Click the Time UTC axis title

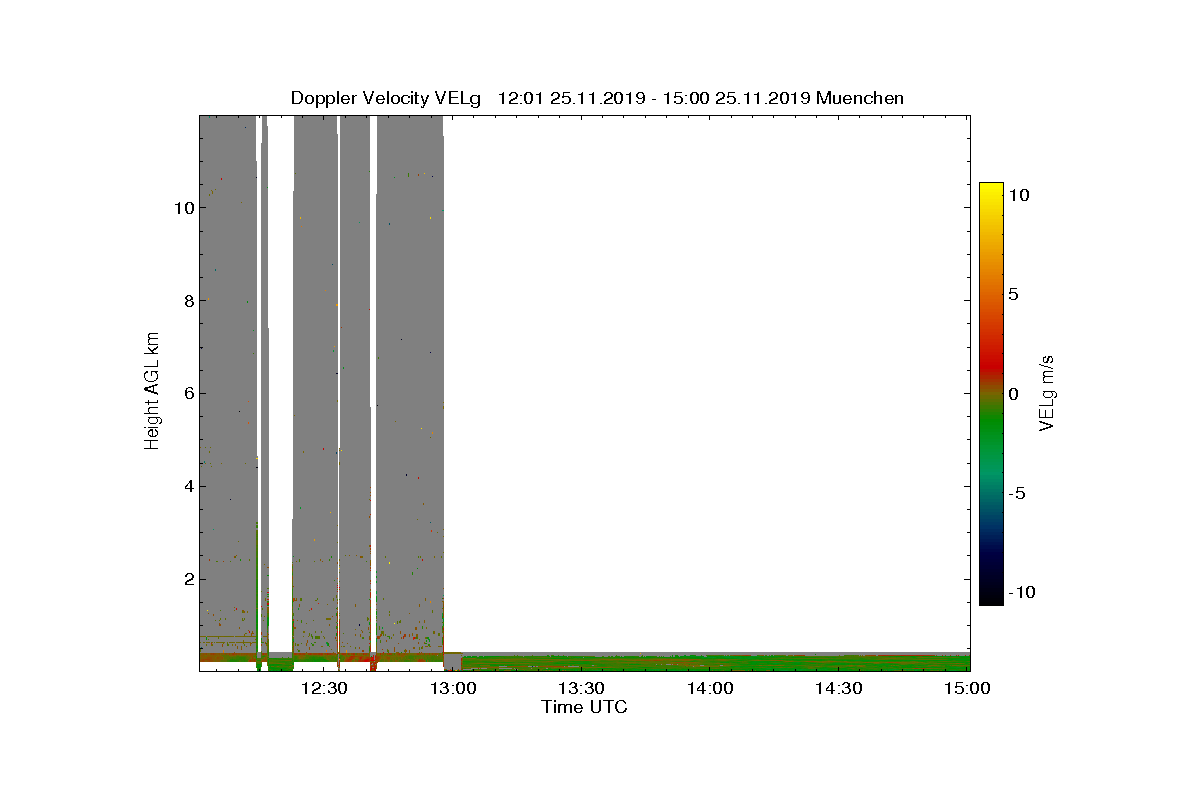pyautogui.click(x=585, y=707)
